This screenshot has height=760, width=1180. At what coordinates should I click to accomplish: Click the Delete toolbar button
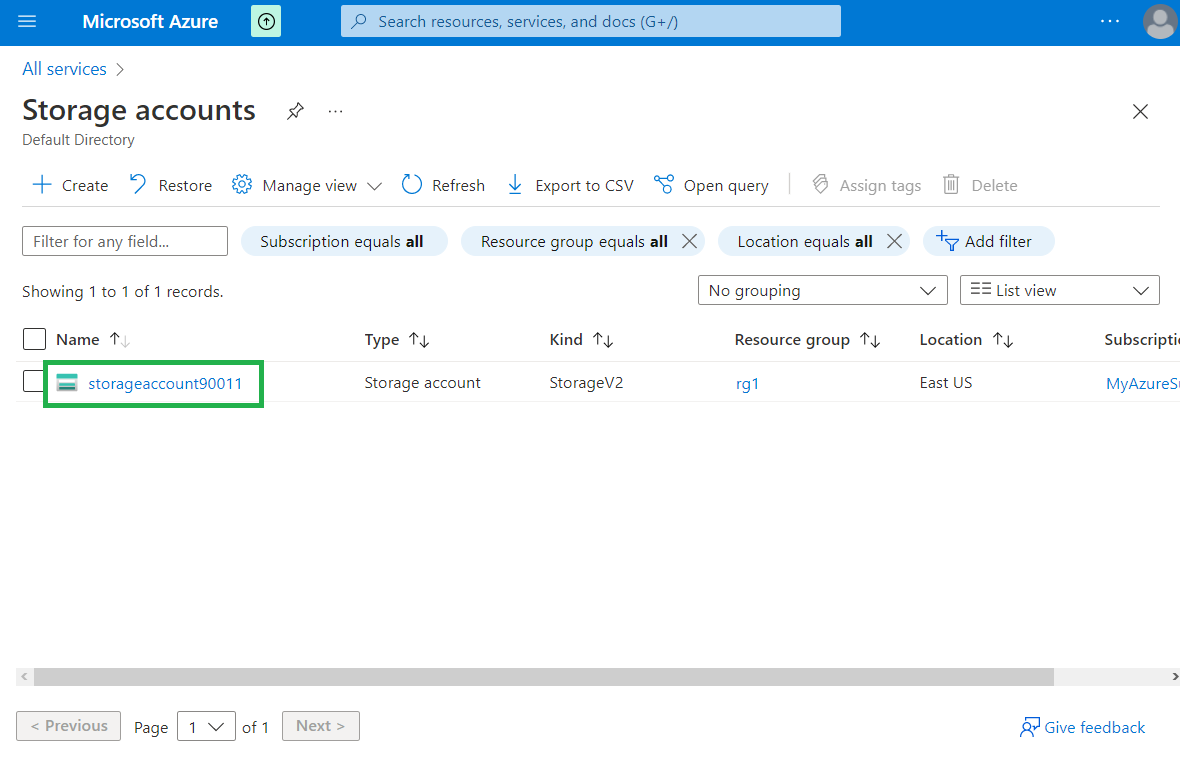[x=980, y=185]
